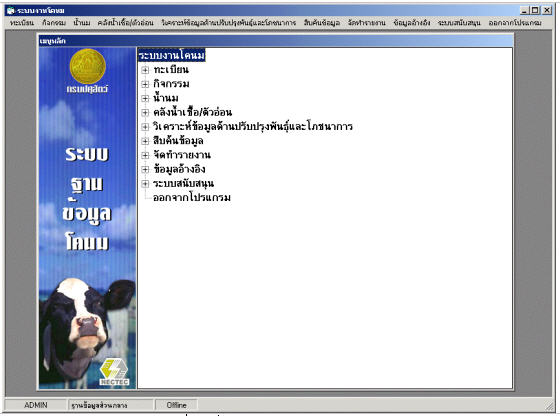
Task: Expand the คลังน้ำเชื้อ/ตัวอ่อน tree node
Action: point(145,112)
